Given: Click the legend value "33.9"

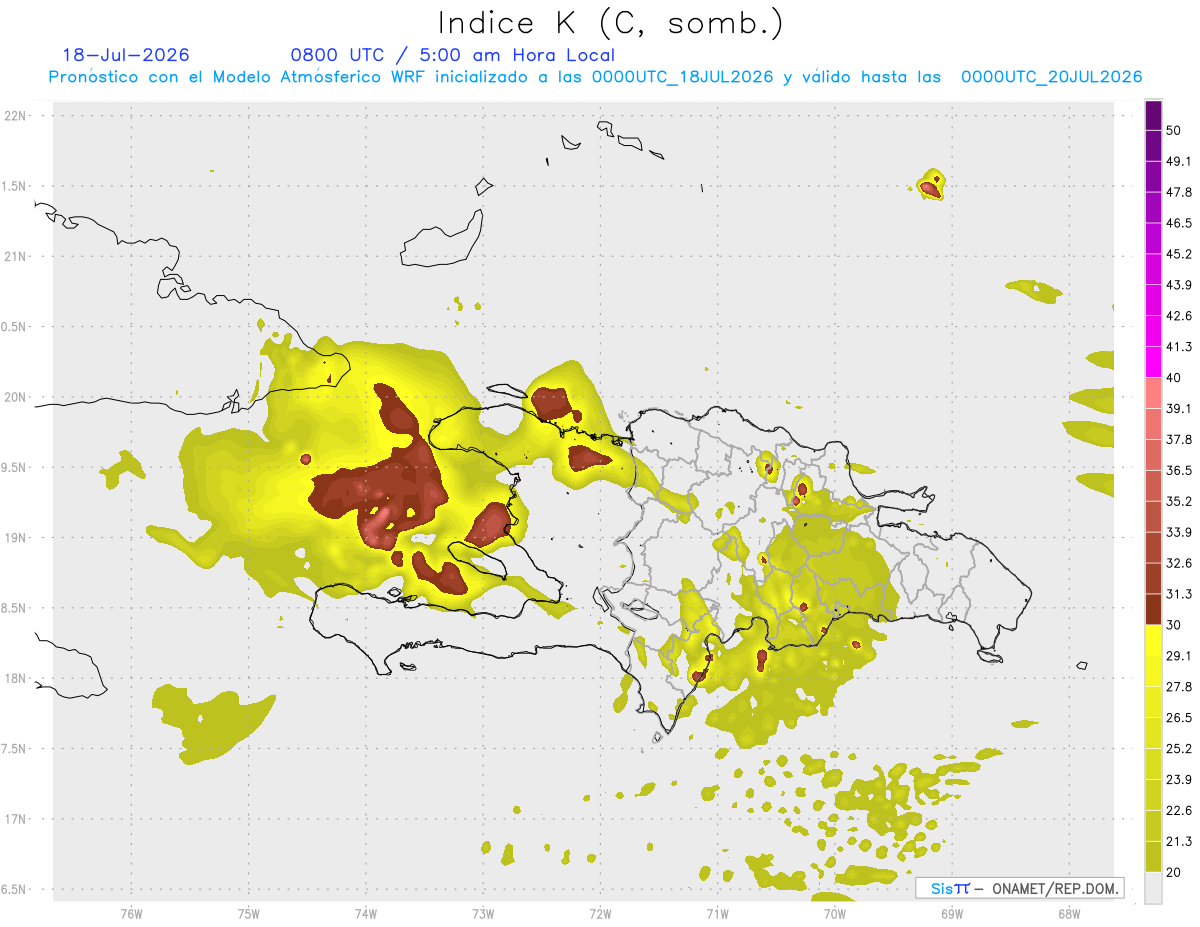Looking at the screenshot, I should coord(1179,532).
